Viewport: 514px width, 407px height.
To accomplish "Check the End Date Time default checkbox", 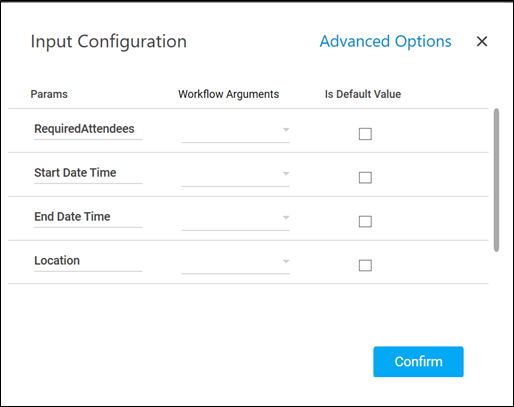I will click(x=365, y=221).
